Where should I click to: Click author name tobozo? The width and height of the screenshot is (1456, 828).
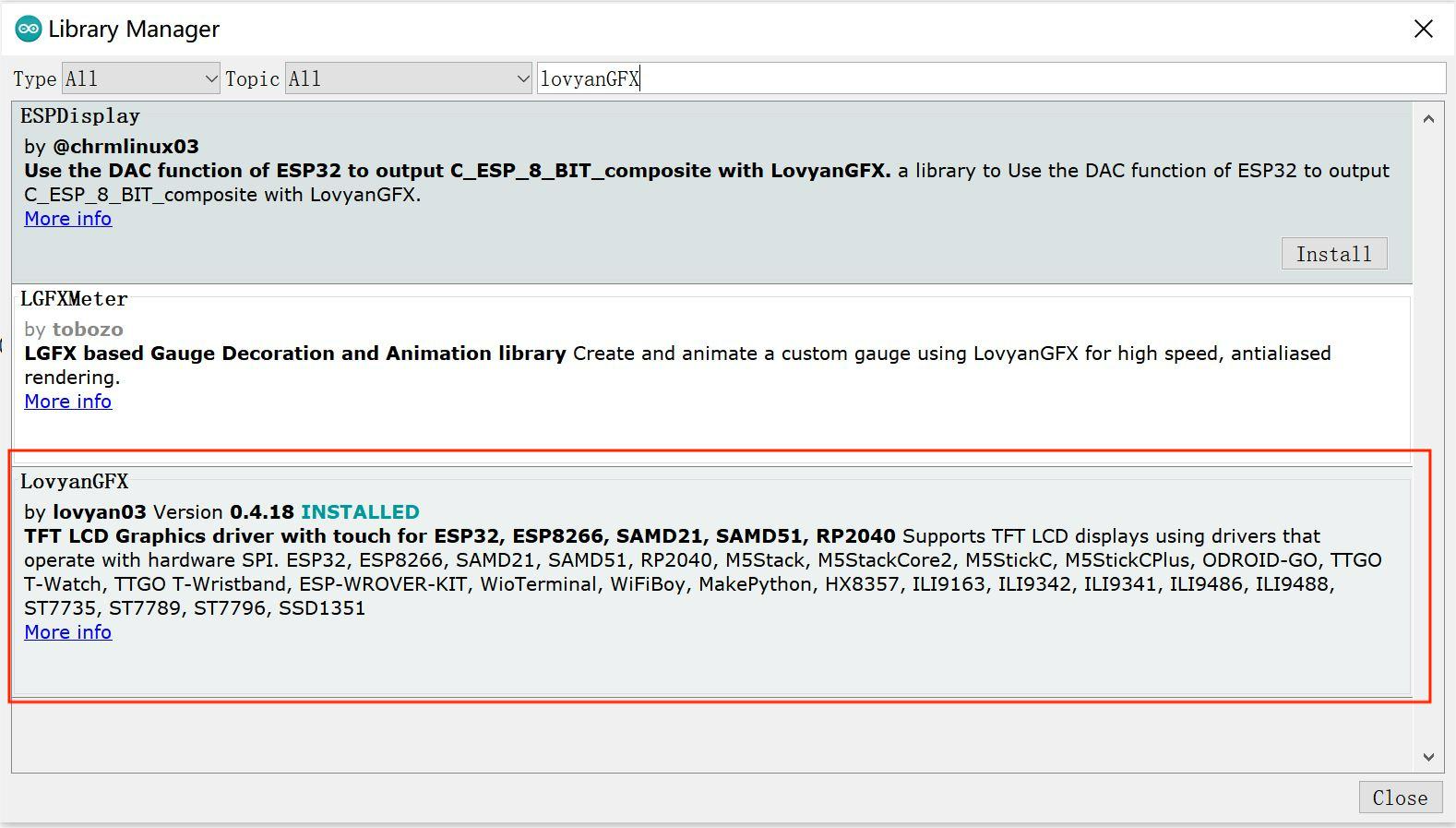(x=88, y=330)
